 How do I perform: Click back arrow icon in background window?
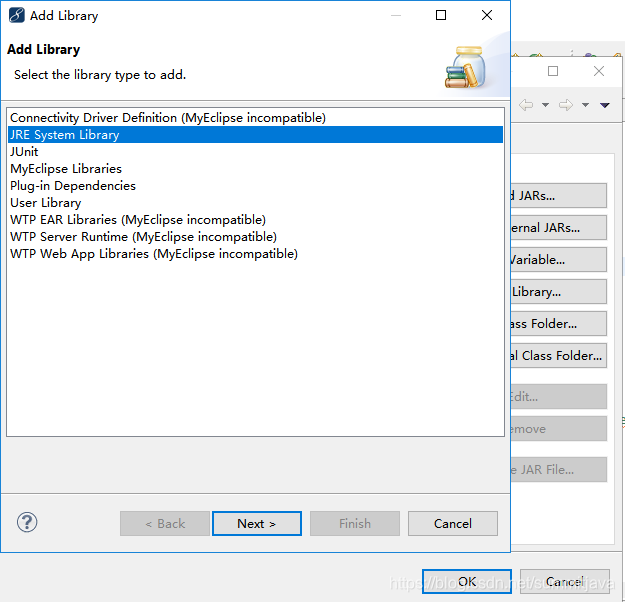point(526,105)
